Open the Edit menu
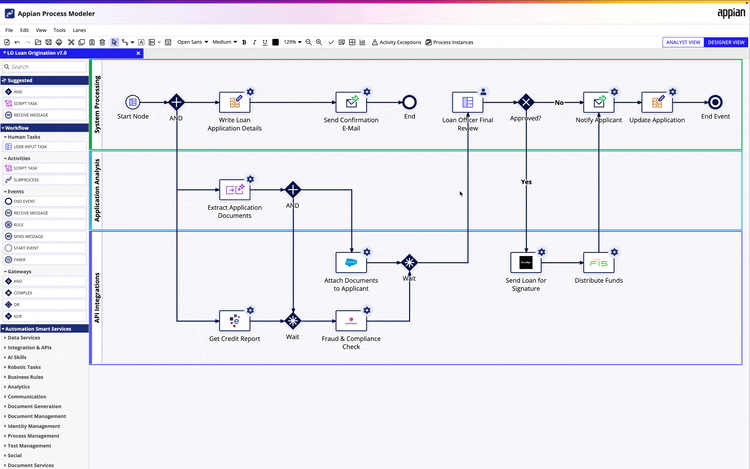The height and width of the screenshot is (469, 750). click(24, 30)
